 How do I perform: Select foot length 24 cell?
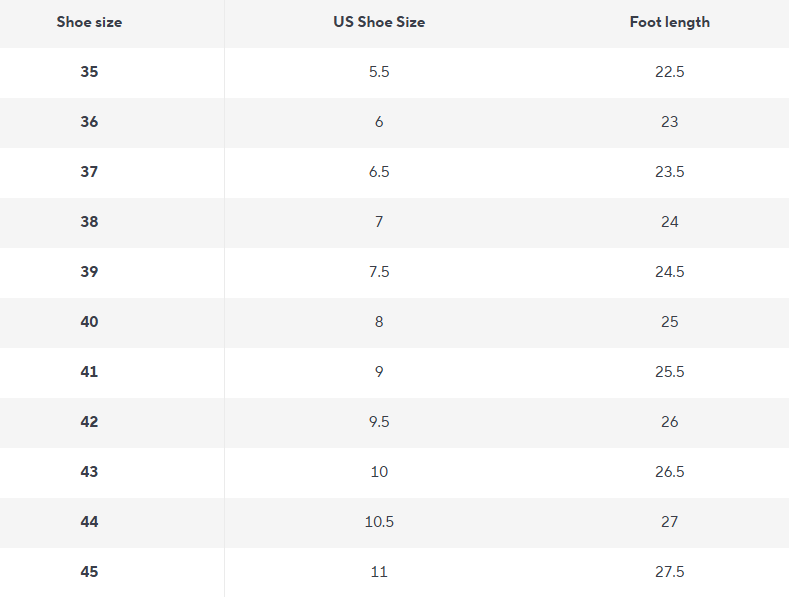pyautogui.click(x=669, y=222)
